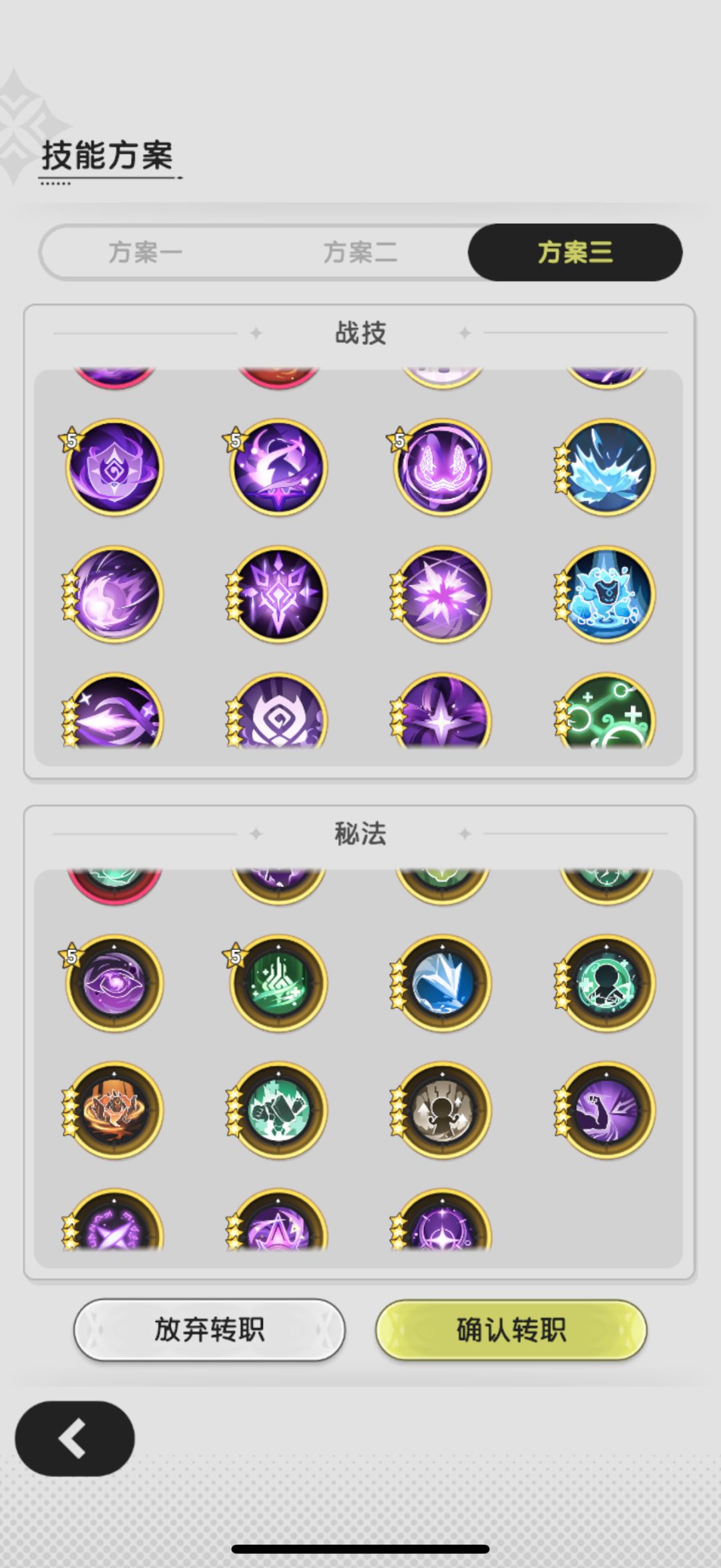Select the green fist golem secret art

pos(278,1110)
